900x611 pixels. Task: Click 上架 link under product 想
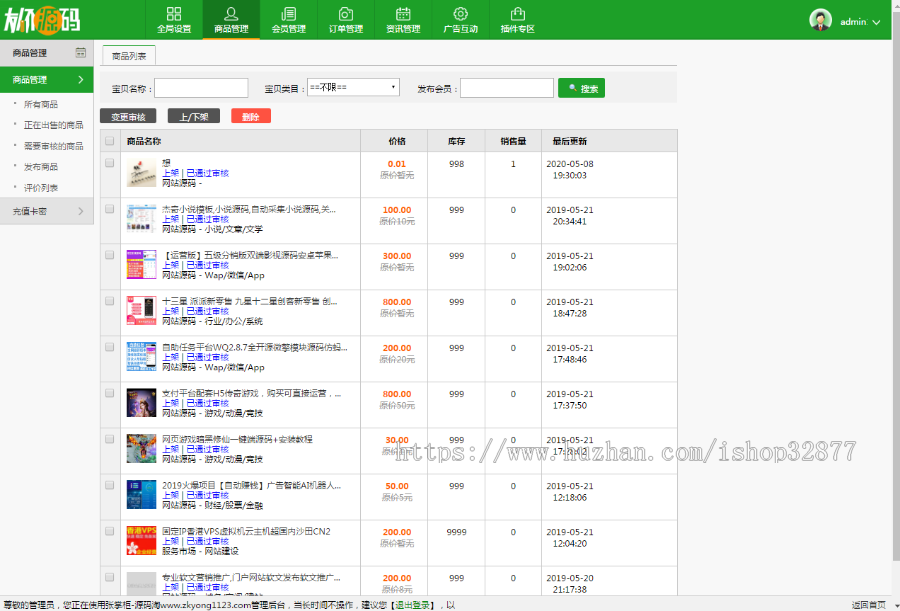tap(170, 173)
